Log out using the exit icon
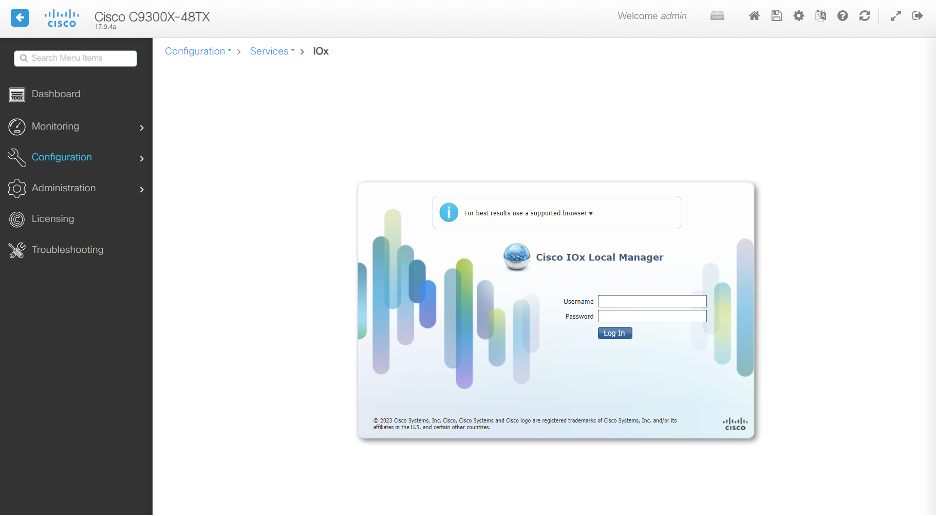The width and height of the screenshot is (936, 516). click(917, 16)
